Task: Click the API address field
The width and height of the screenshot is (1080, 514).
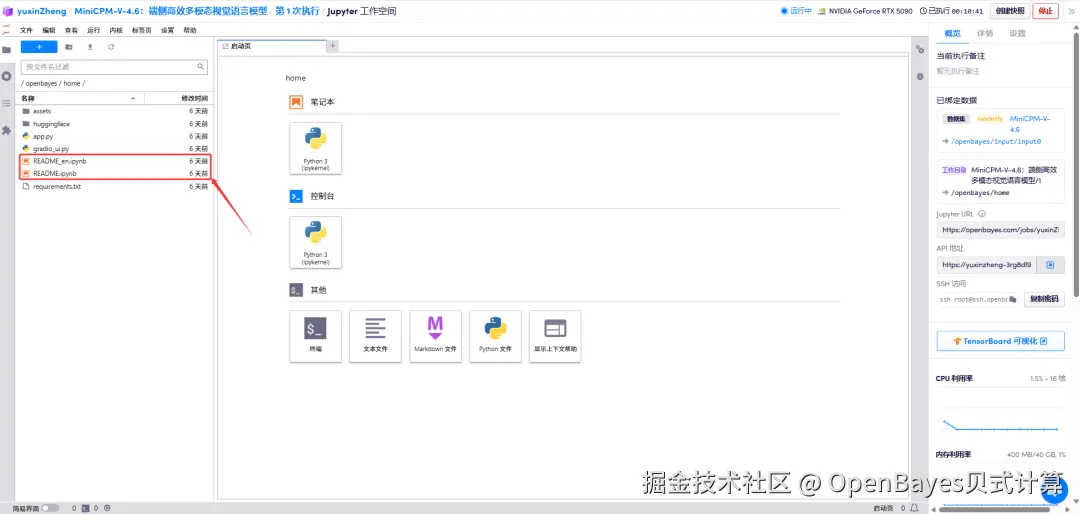Action: pos(987,265)
